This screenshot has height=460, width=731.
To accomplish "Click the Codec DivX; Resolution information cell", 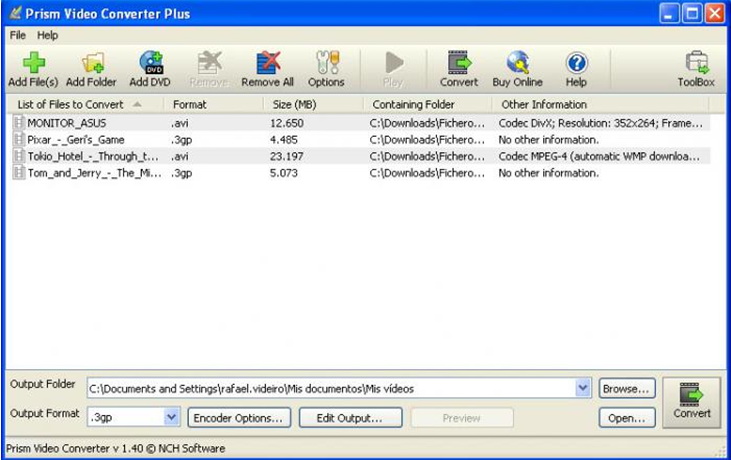I will 600,123.
